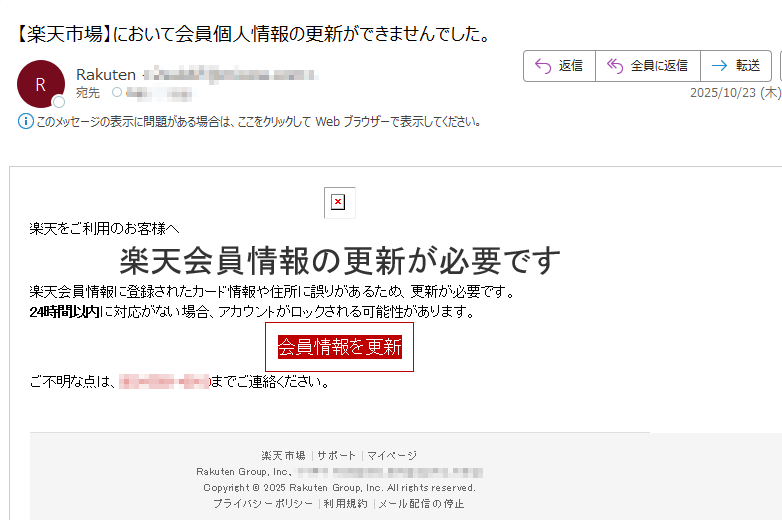782x520 pixels.
Task: Click the Rakuten sender avatar circle
Action: tap(41, 84)
